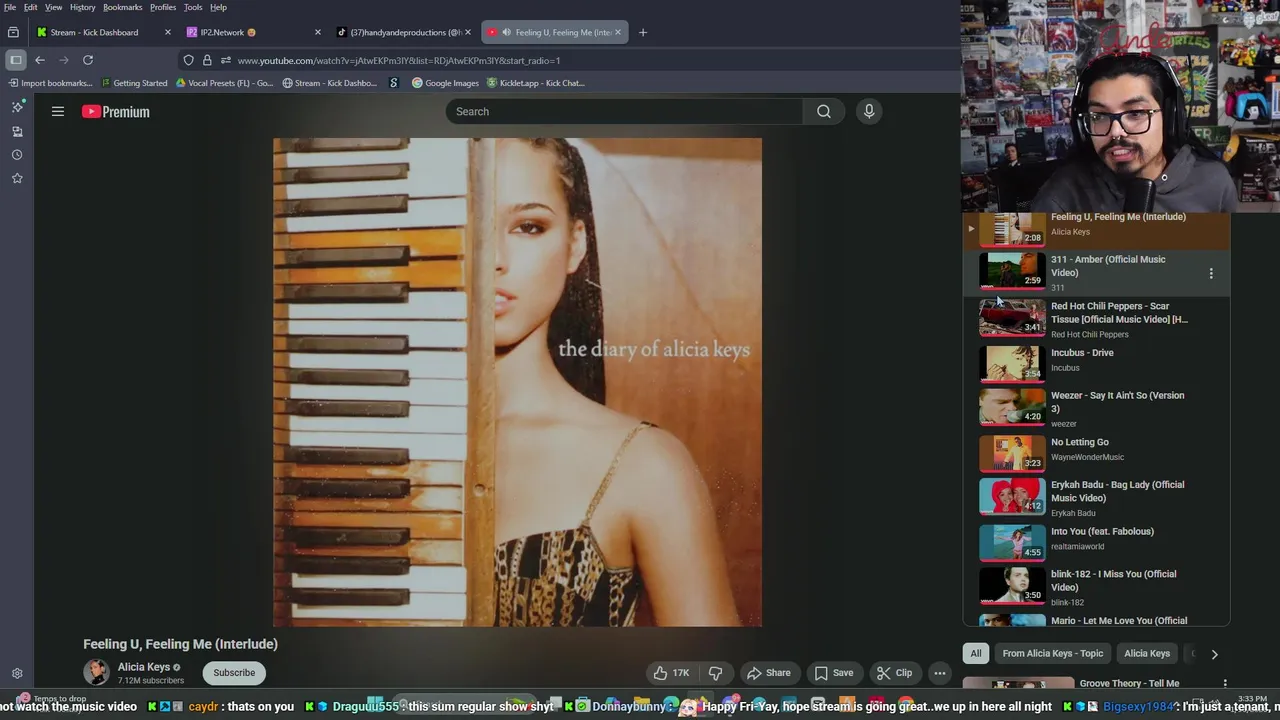Open sidebar settings gear icon

(x=17, y=674)
